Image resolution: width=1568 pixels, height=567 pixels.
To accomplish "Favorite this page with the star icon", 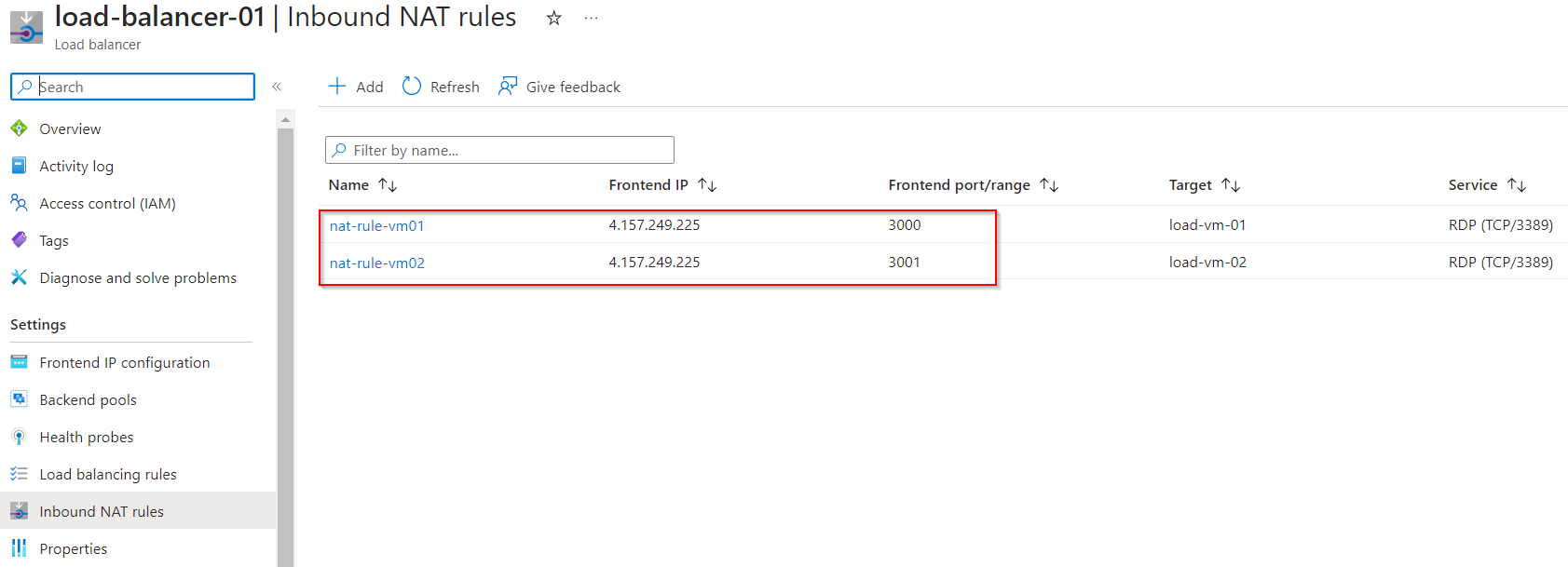I will coord(554,18).
